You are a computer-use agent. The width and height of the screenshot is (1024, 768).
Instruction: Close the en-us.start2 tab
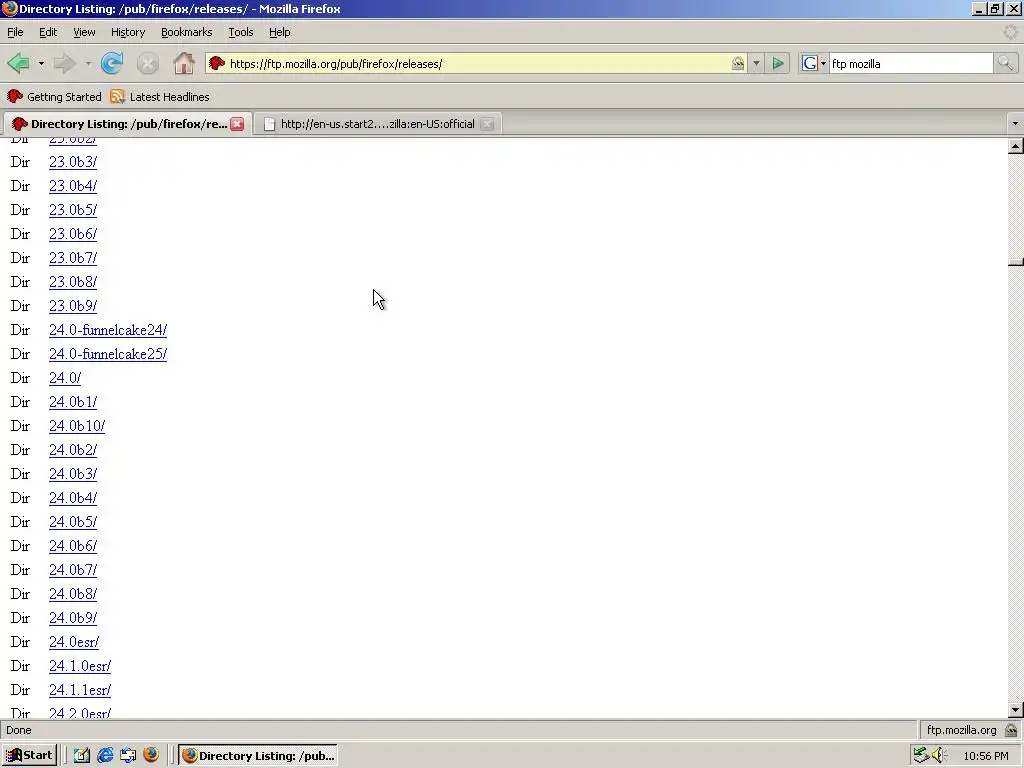coord(487,124)
